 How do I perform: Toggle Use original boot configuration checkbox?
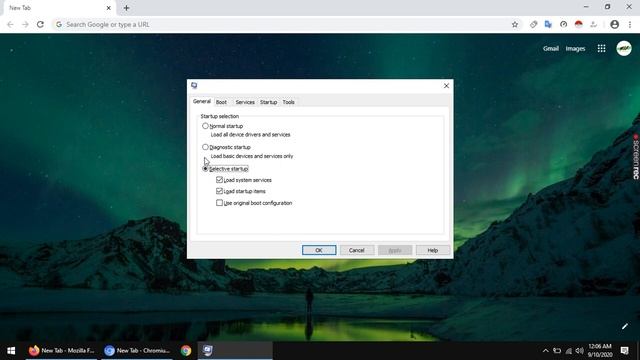coord(219,202)
